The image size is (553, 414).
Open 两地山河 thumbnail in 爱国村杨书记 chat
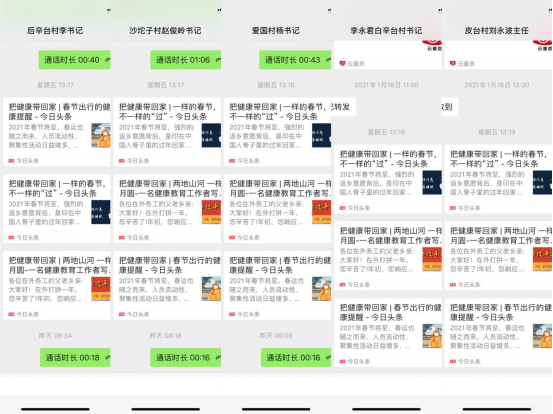321,212
